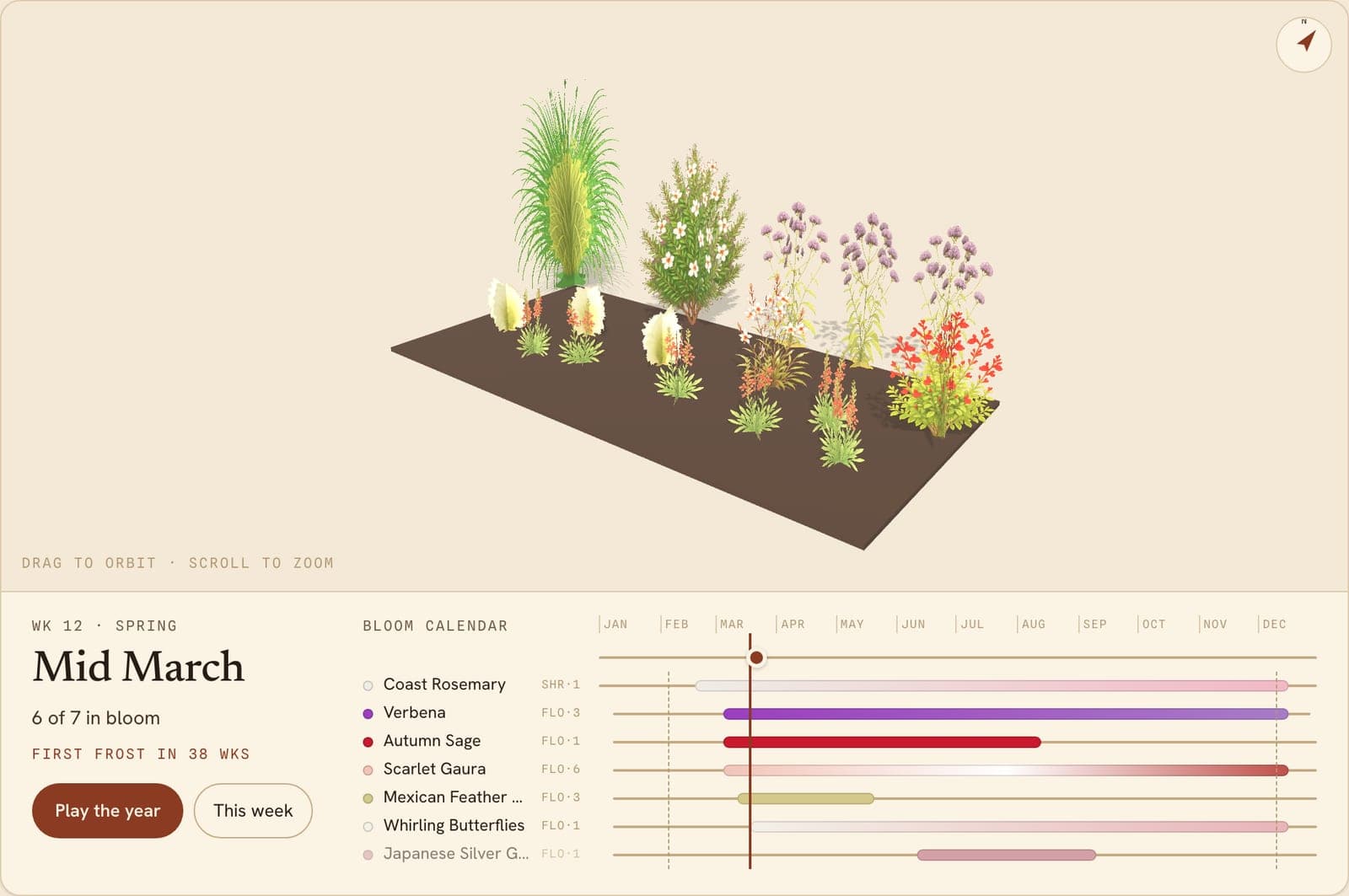Jump to JAN on the timeline
Viewport: 1349px width, 896px height.
[615, 624]
